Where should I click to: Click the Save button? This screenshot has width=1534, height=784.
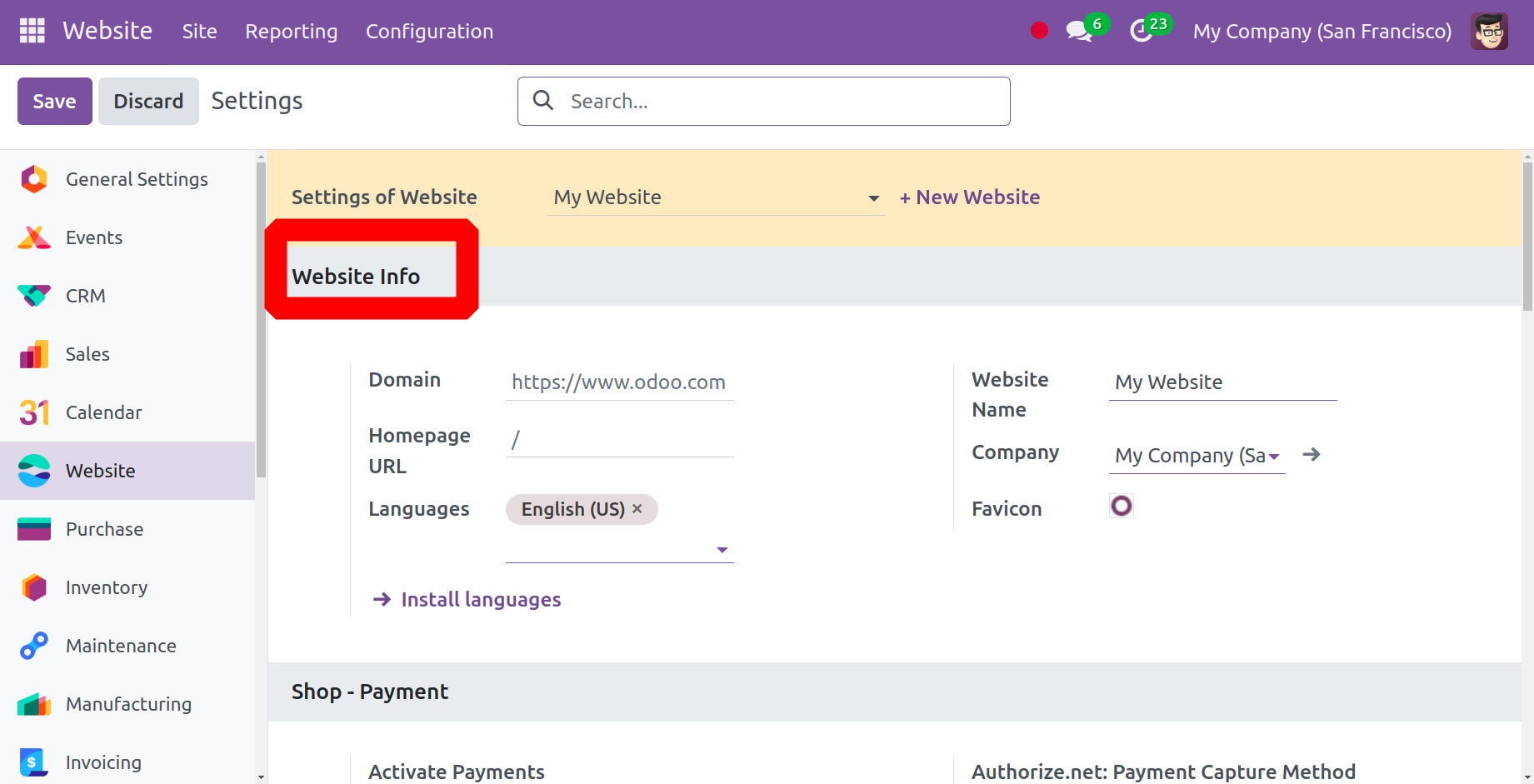tap(54, 102)
